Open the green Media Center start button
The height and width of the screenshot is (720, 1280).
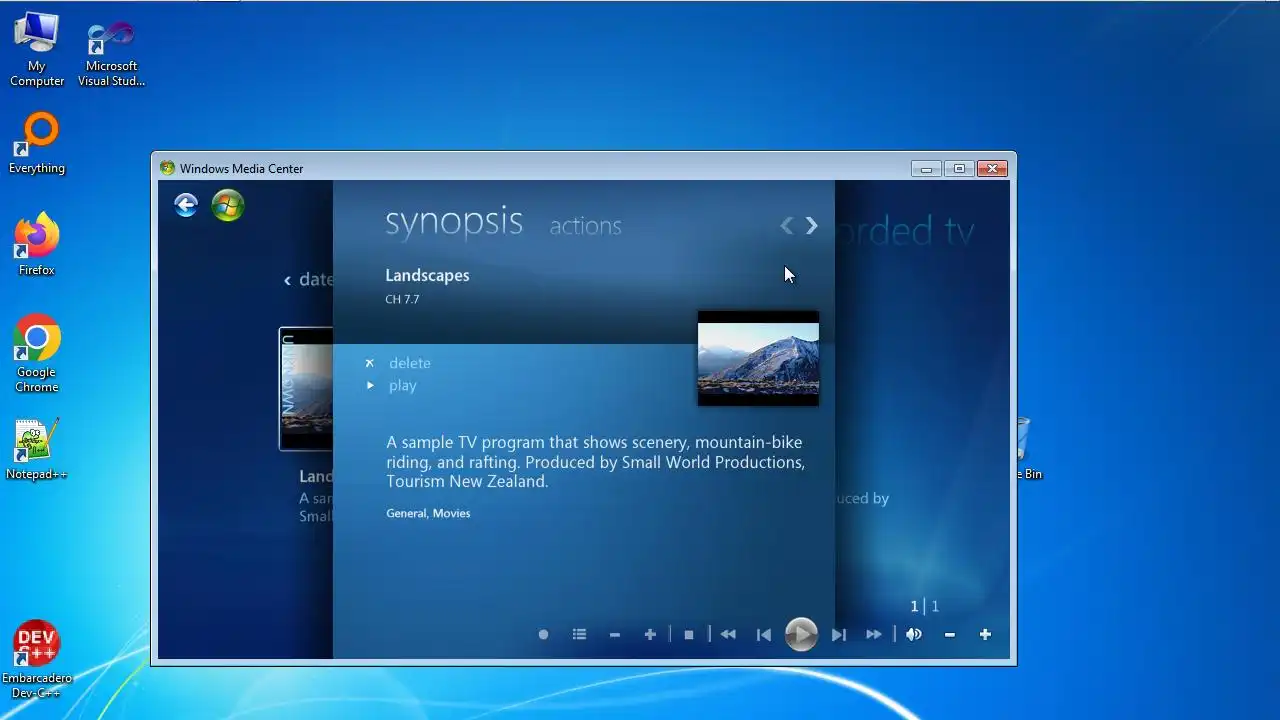pos(228,205)
